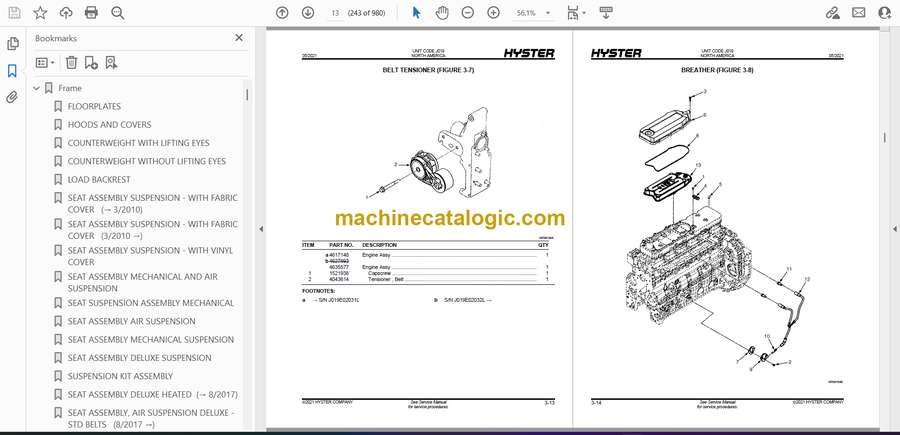Go to previous page arrow
The height and width of the screenshot is (435, 900).
coord(282,13)
